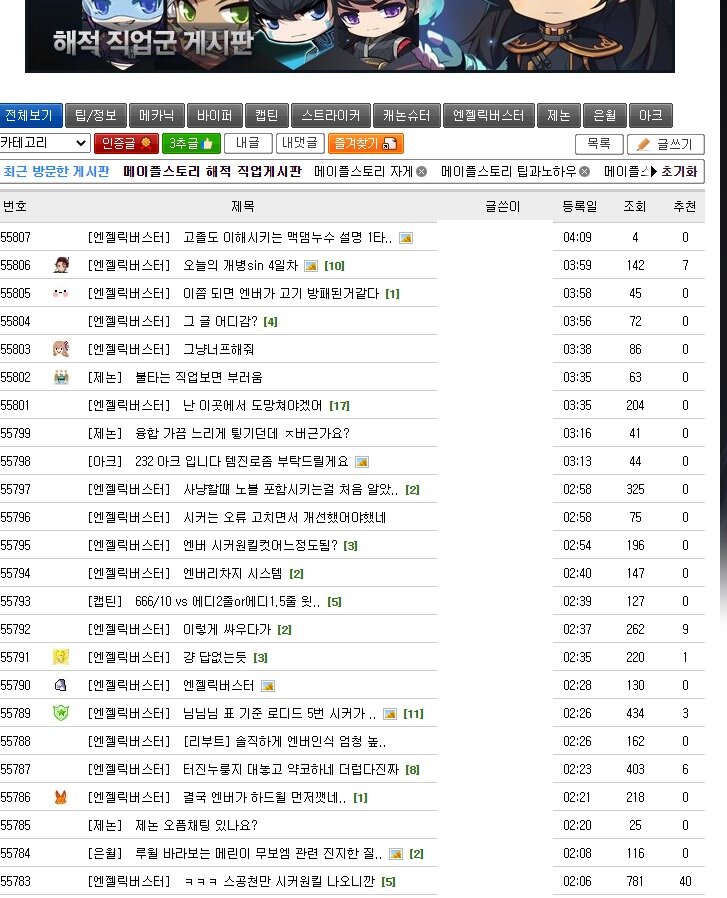This screenshot has height=898, width=727.
Task: Click fox avatar icon on post 55786
Action: [x=61, y=797]
